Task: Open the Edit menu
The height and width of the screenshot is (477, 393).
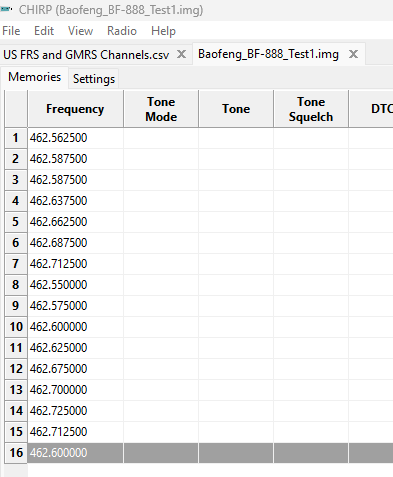Action: [x=44, y=31]
